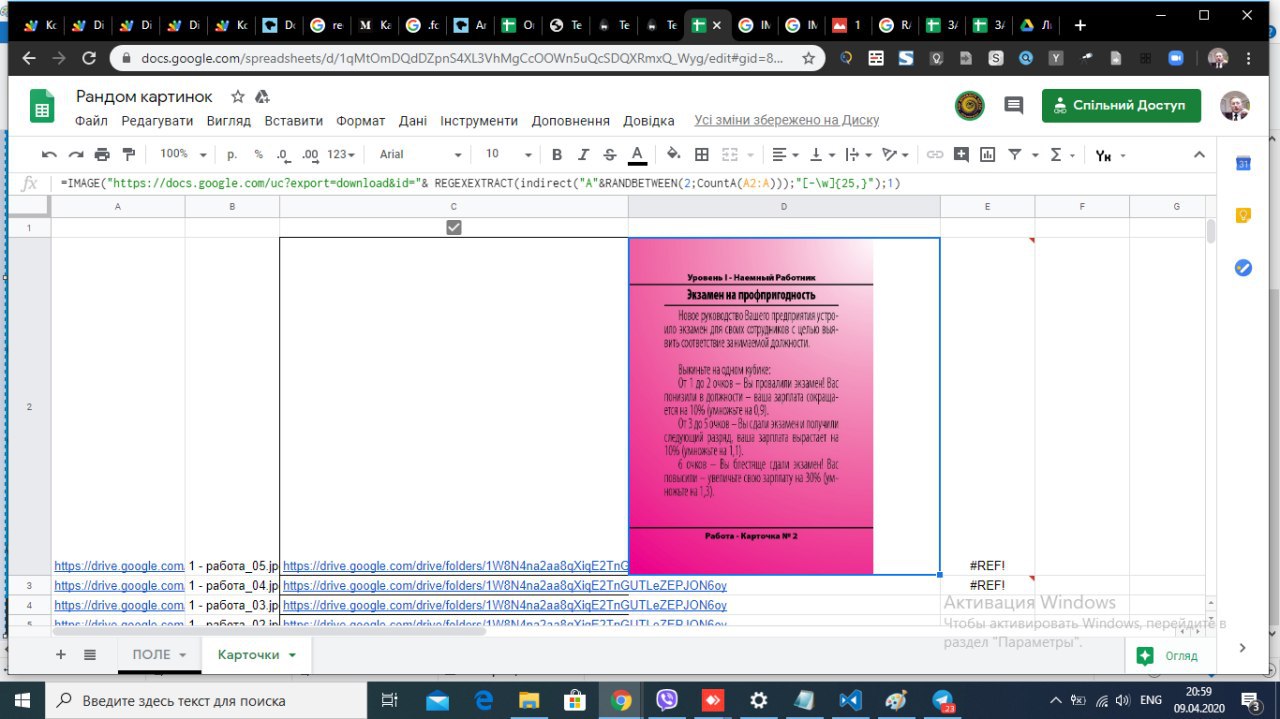1280x719 pixels.
Task: Click the Insert chart icon
Action: pos(988,154)
